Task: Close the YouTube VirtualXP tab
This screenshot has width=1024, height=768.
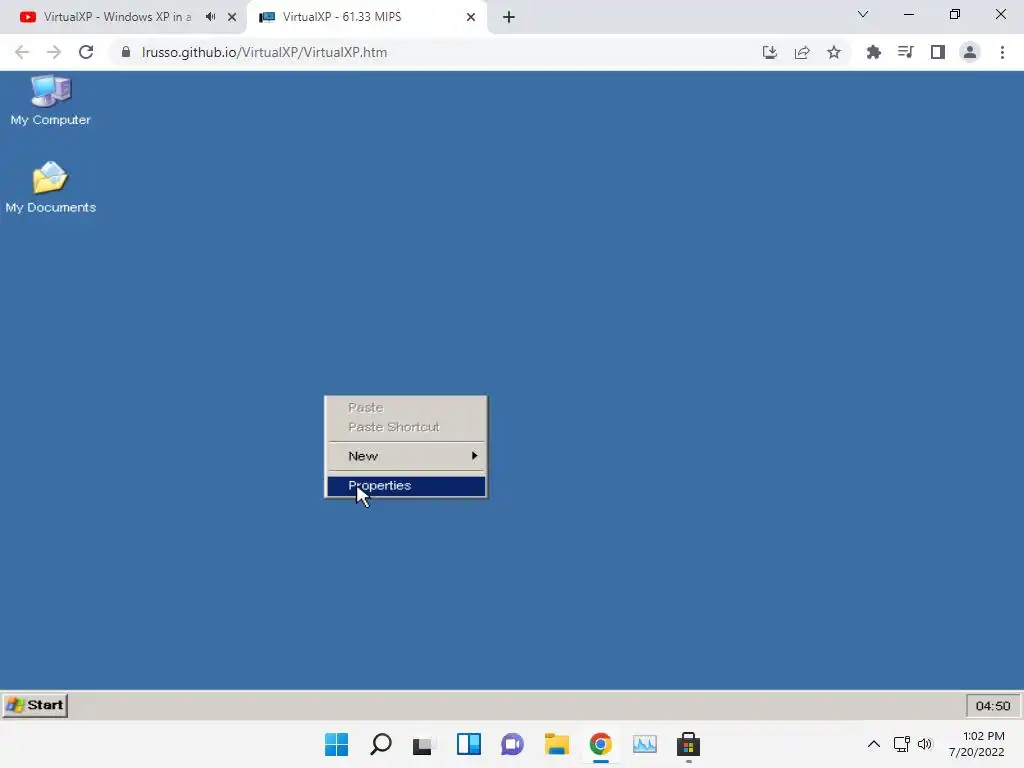Action: (232, 17)
